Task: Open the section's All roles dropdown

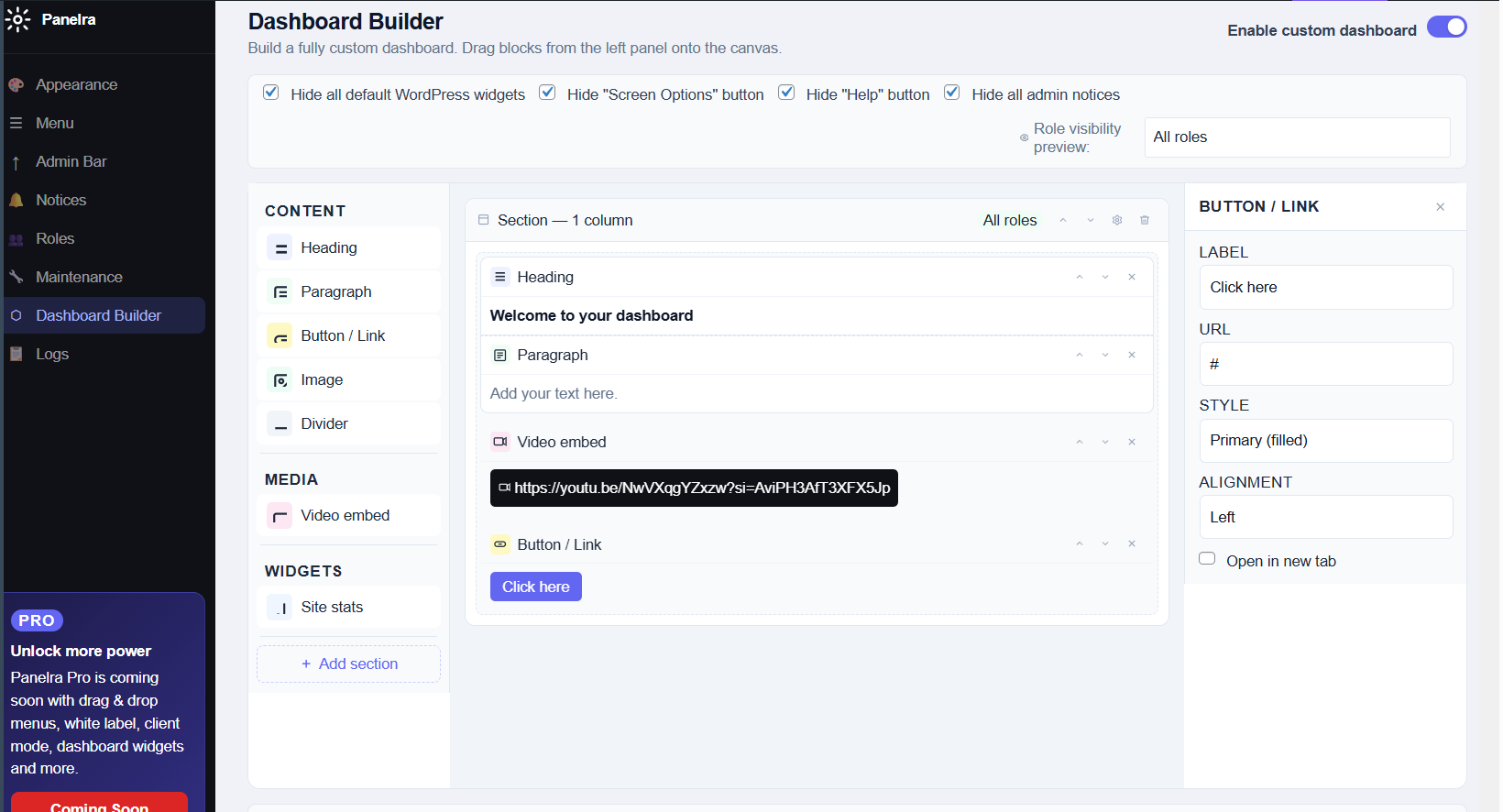Action: coord(1010,220)
